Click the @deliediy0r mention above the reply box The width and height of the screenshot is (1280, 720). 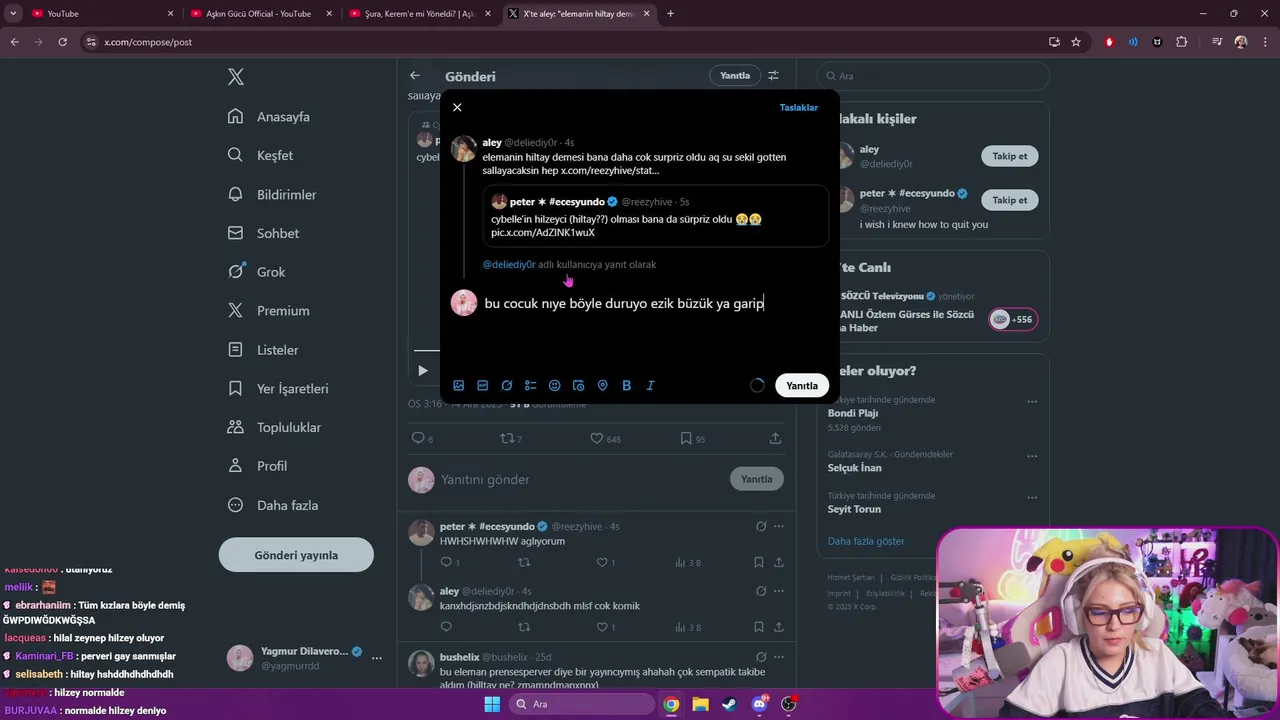click(x=509, y=265)
